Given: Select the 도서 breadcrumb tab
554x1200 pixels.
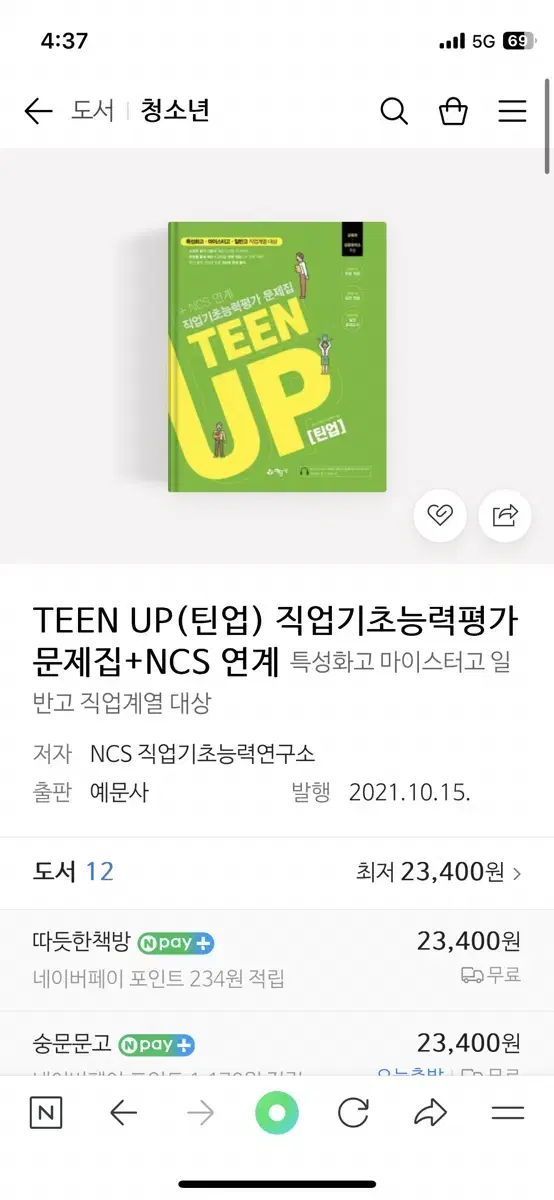Looking at the screenshot, I should pos(92,111).
